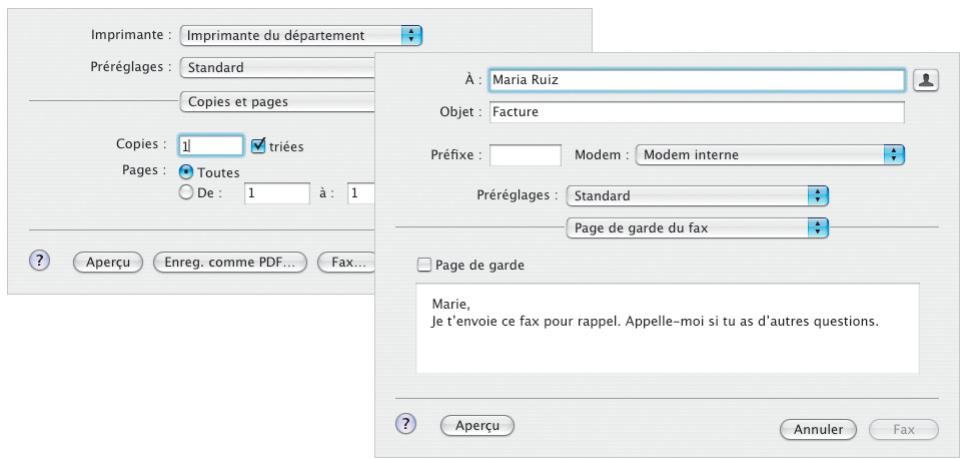
Task: Click the empty Préfixe field
Action: point(525,155)
